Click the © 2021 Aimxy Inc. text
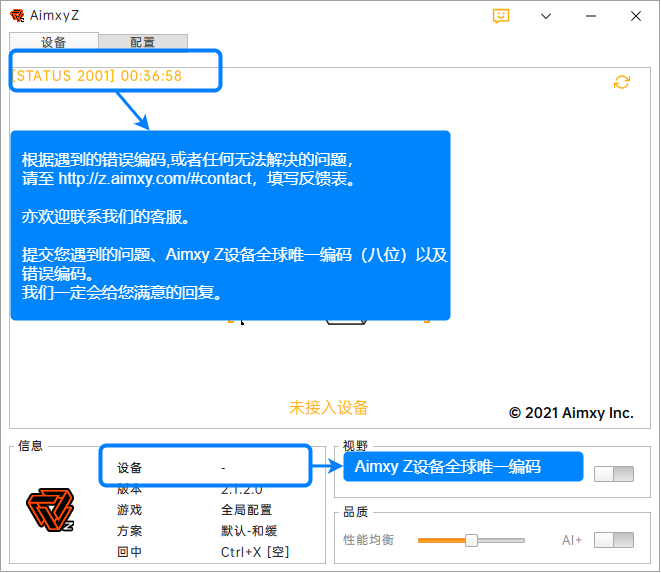 coord(571,413)
